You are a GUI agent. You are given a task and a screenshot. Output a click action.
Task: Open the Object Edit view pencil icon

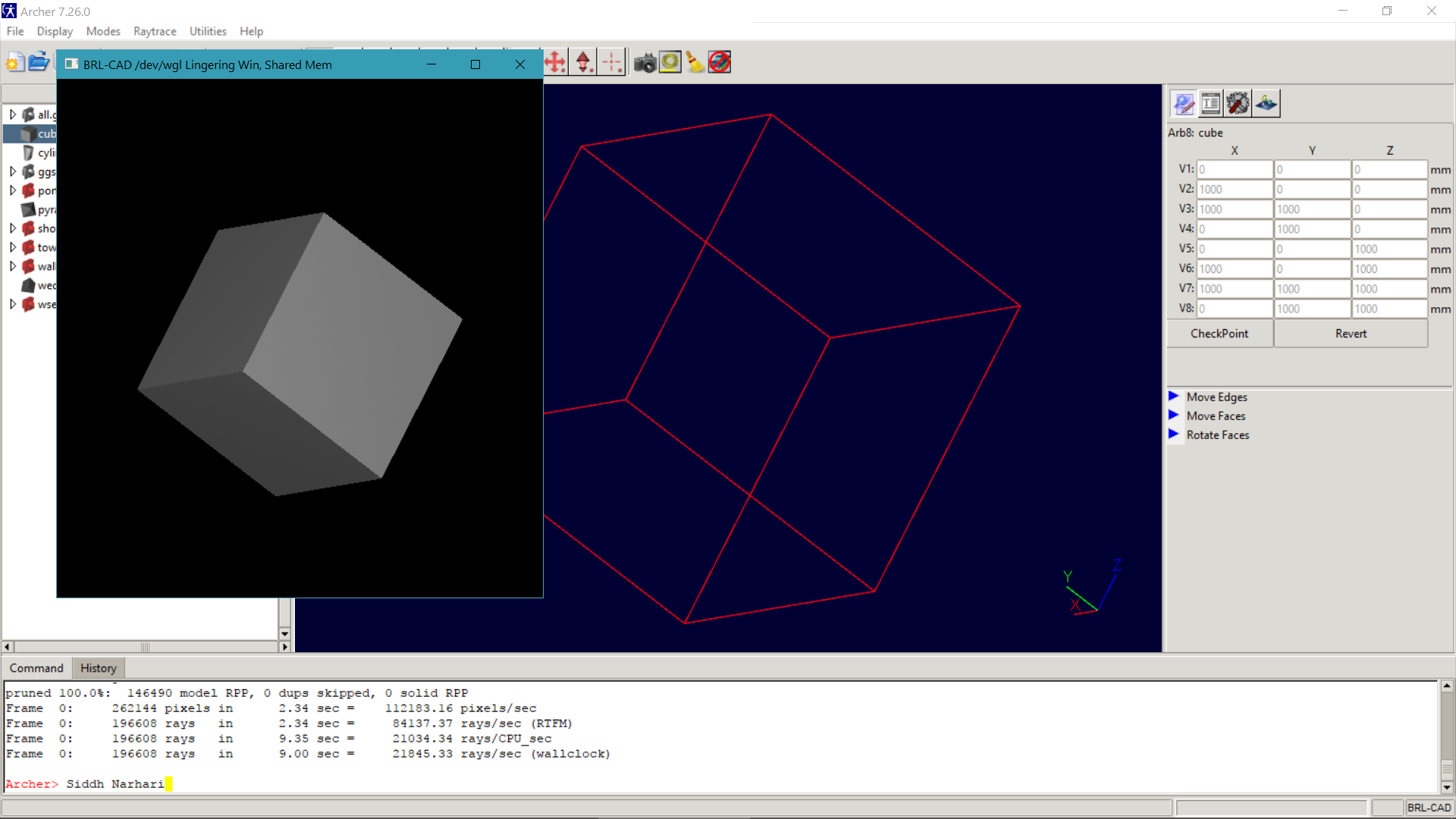[1184, 103]
